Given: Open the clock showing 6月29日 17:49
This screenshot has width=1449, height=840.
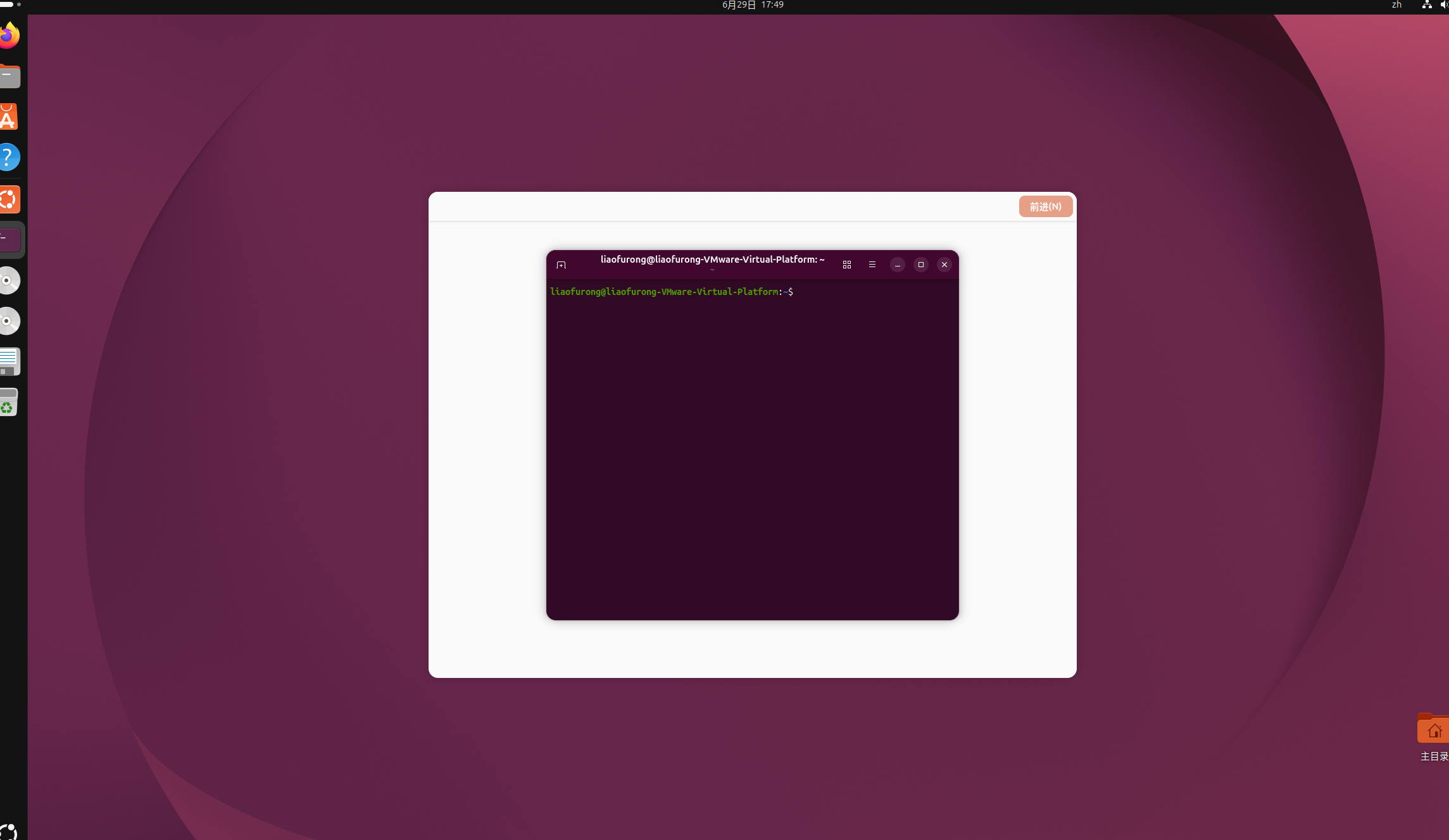Looking at the screenshot, I should (753, 5).
